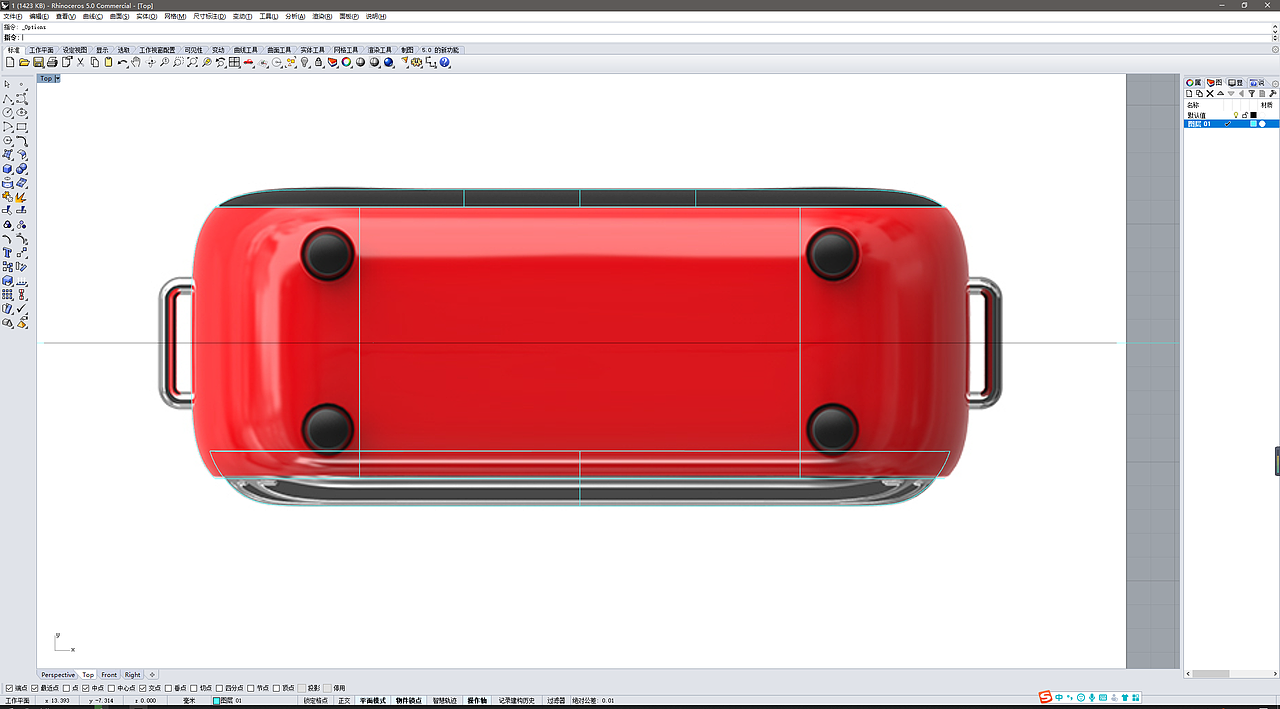
Task: Click the Undo arrow icon
Action: (x=122, y=62)
